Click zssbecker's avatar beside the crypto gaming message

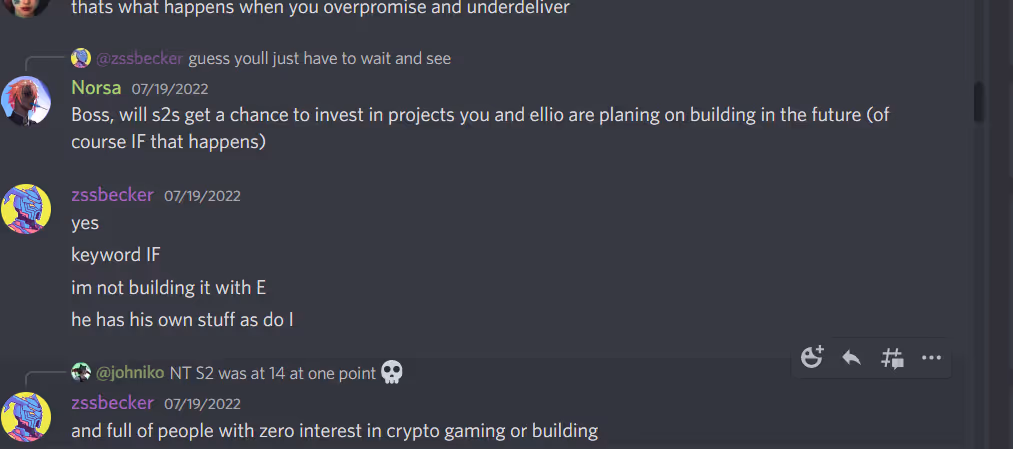(26, 417)
